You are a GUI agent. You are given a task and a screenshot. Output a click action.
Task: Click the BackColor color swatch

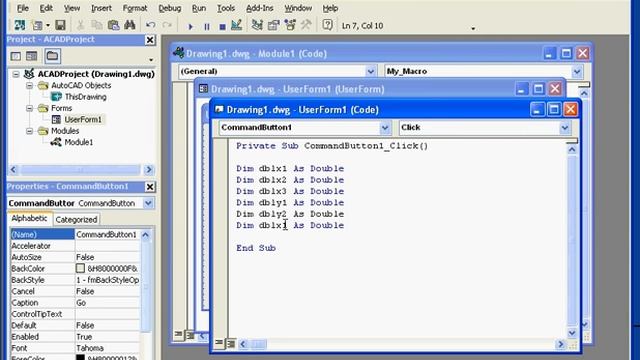point(80,269)
